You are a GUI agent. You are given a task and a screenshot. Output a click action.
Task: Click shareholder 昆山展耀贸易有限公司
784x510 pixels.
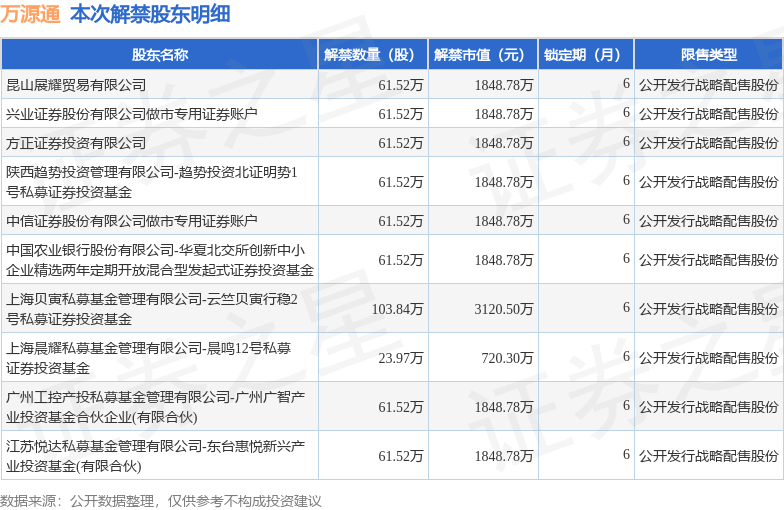point(76,85)
